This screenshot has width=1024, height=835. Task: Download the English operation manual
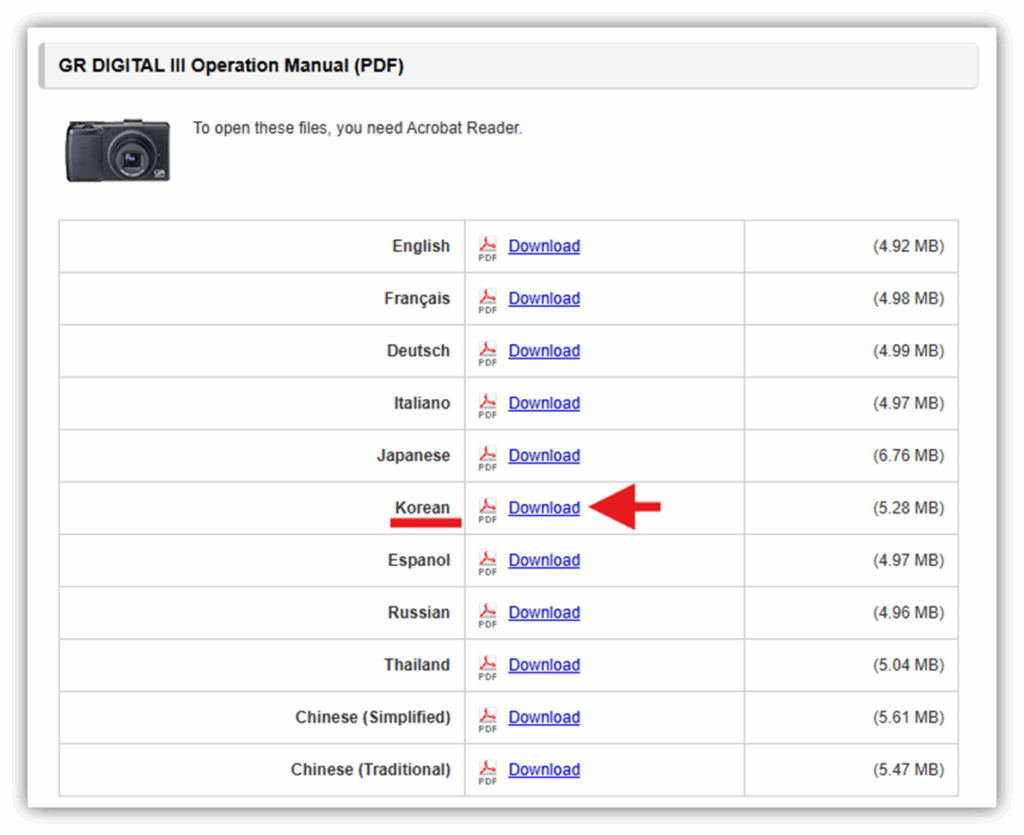click(x=544, y=246)
